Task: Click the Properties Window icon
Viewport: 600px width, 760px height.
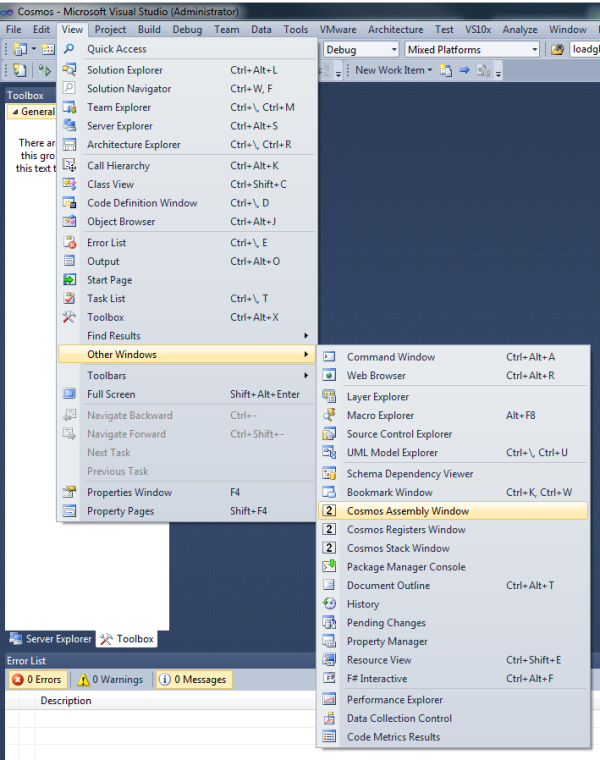Action: point(69,492)
